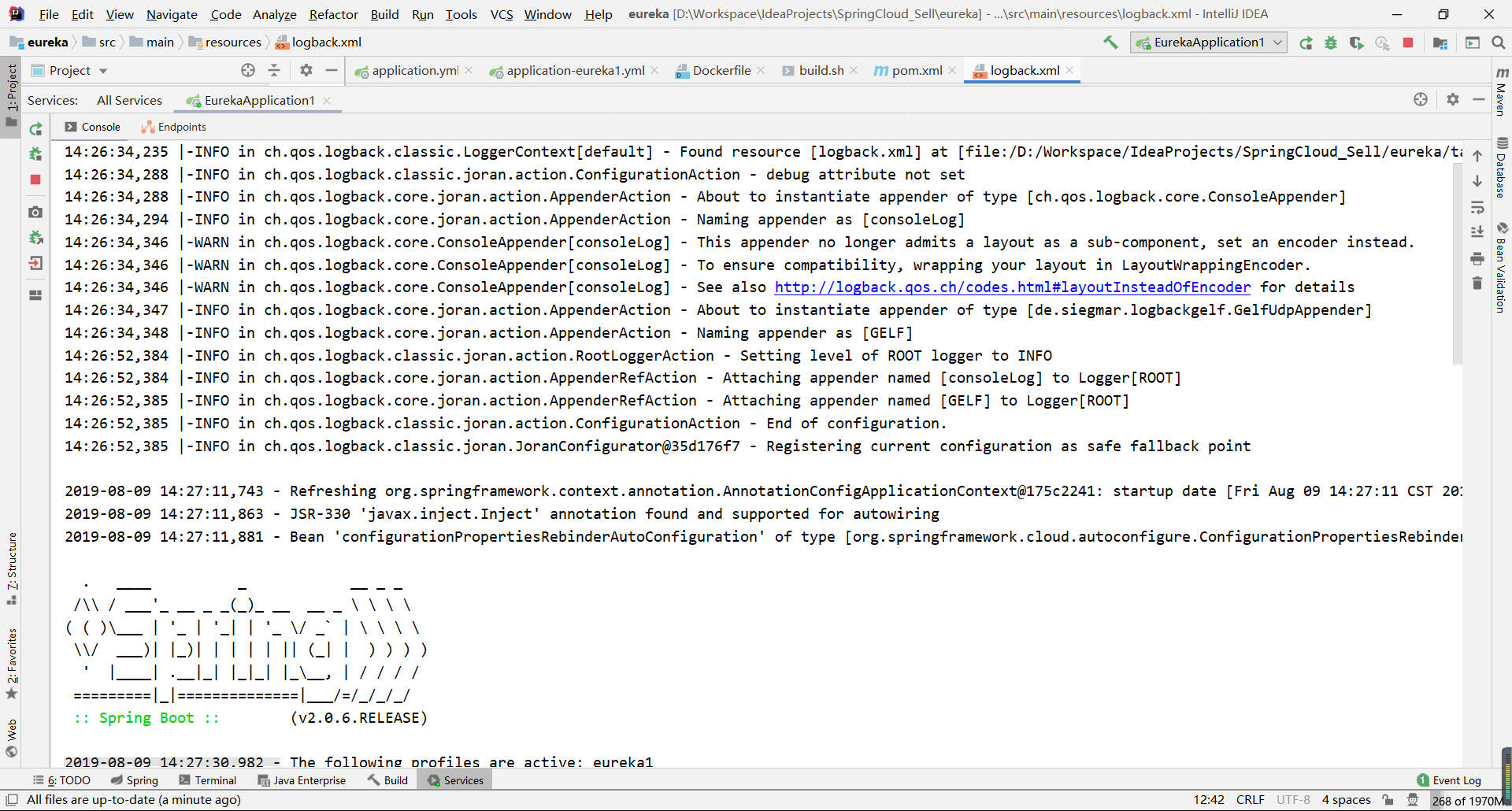Toggle Maven side panel
This screenshot has width=1512, height=811.
point(1502,91)
